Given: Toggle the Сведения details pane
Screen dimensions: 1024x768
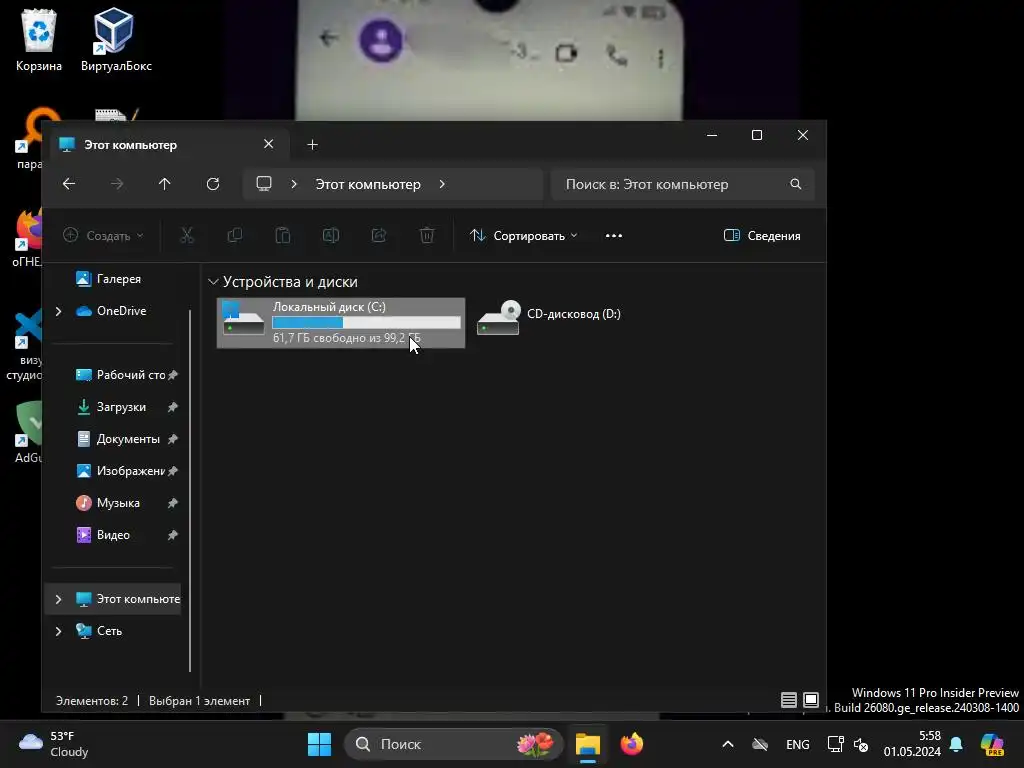Looking at the screenshot, I should [x=762, y=236].
